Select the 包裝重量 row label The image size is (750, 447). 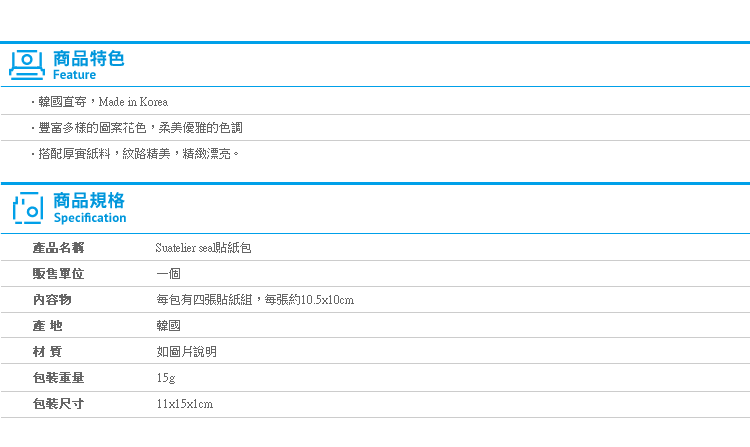(58, 378)
